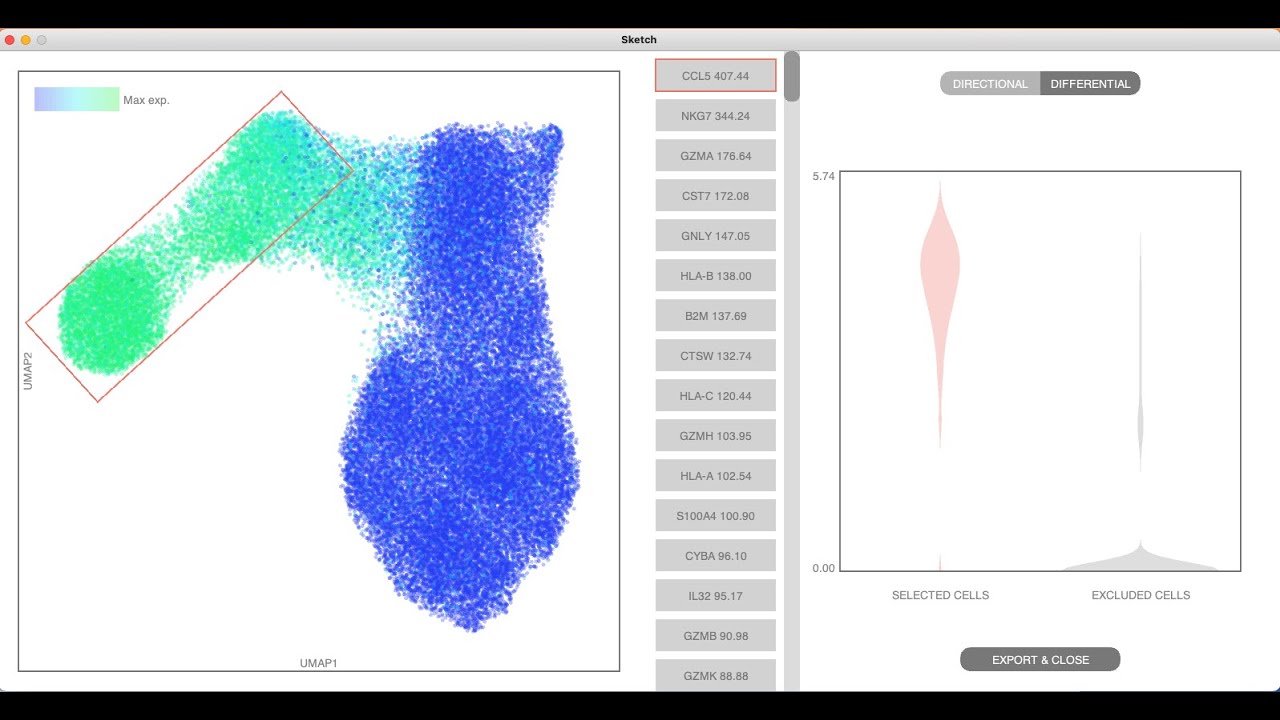Select the CTSW gene entry
This screenshot has height=720, width=1280.
tap(715, 356)
